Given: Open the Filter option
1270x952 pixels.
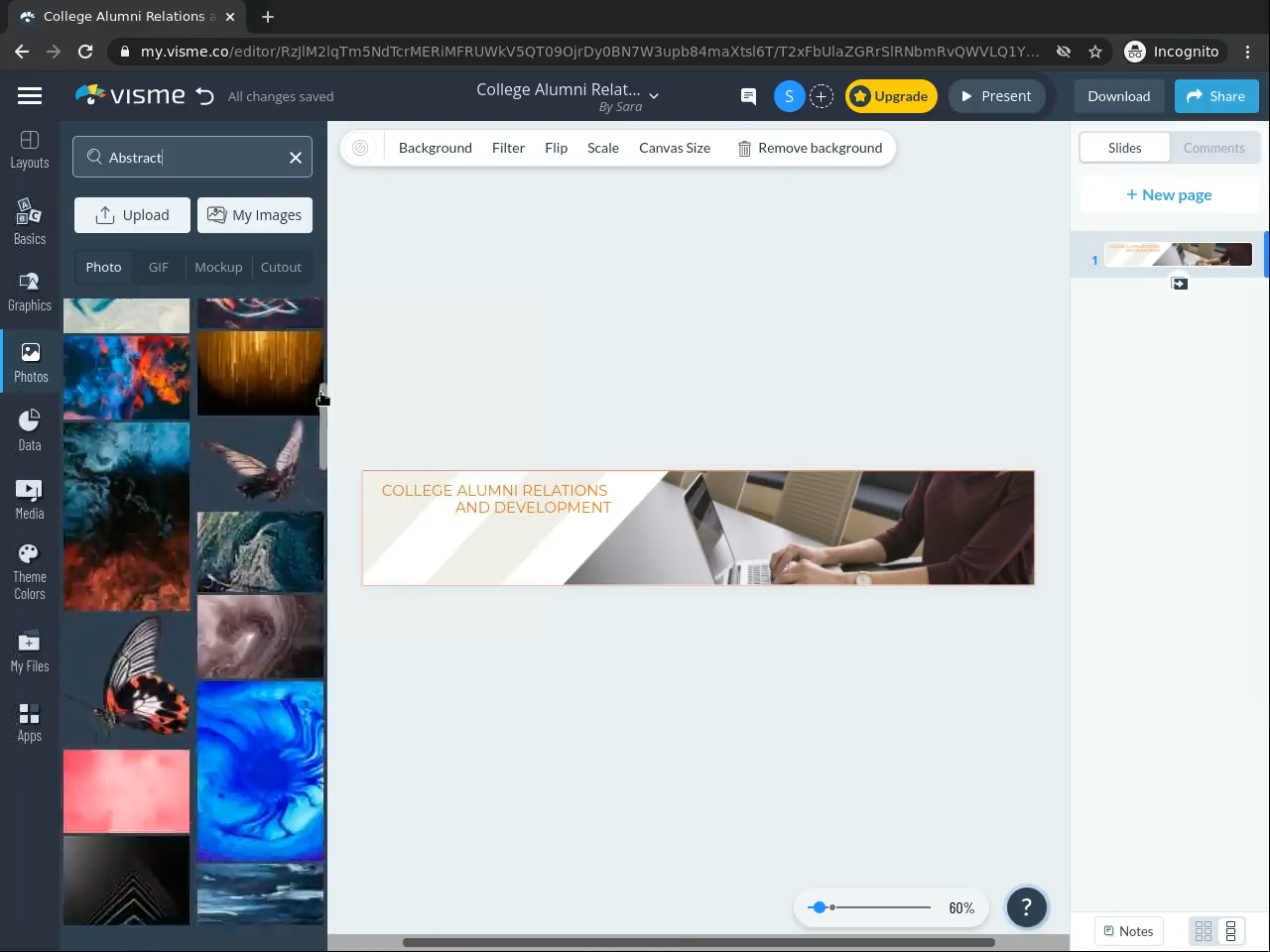Looking at the screenshot, I should coord(508,148).
